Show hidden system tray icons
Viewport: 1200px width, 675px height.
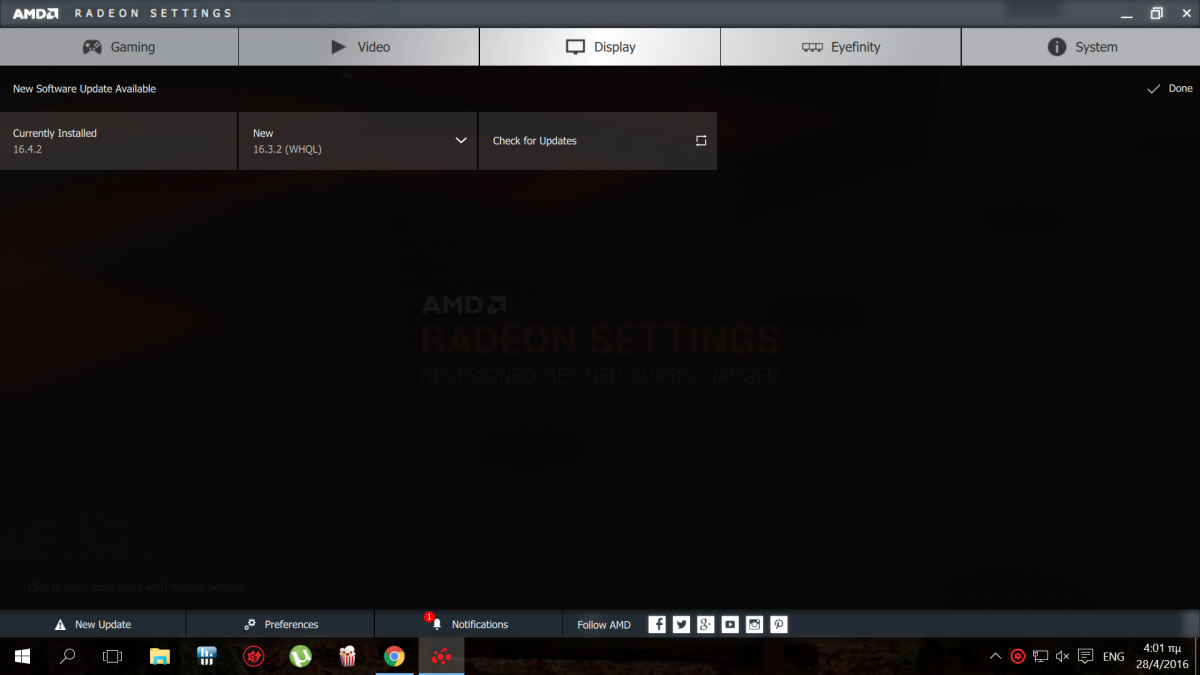(995, 657)
